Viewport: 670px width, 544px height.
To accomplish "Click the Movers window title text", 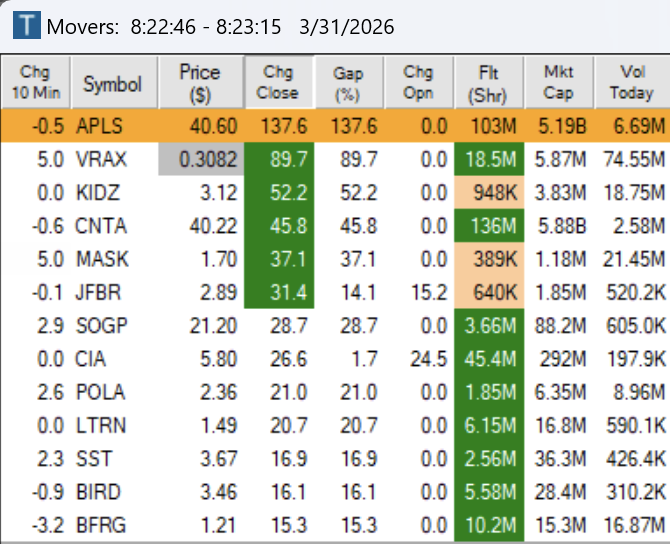I will tap(220, 27).
